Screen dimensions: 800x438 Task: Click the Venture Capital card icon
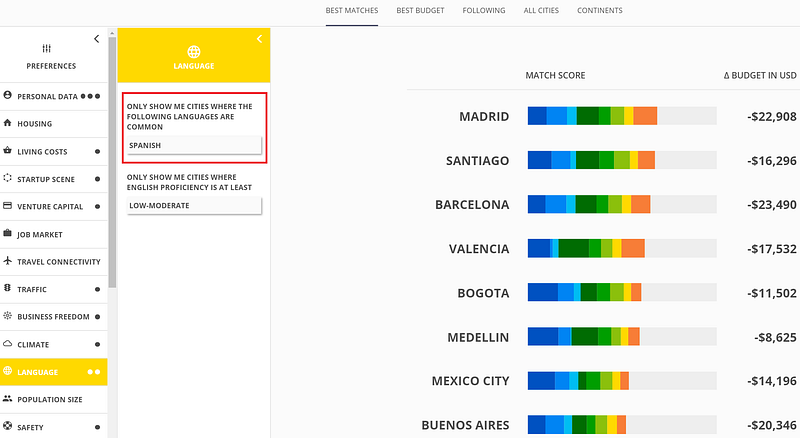click(x=8, y=206)
